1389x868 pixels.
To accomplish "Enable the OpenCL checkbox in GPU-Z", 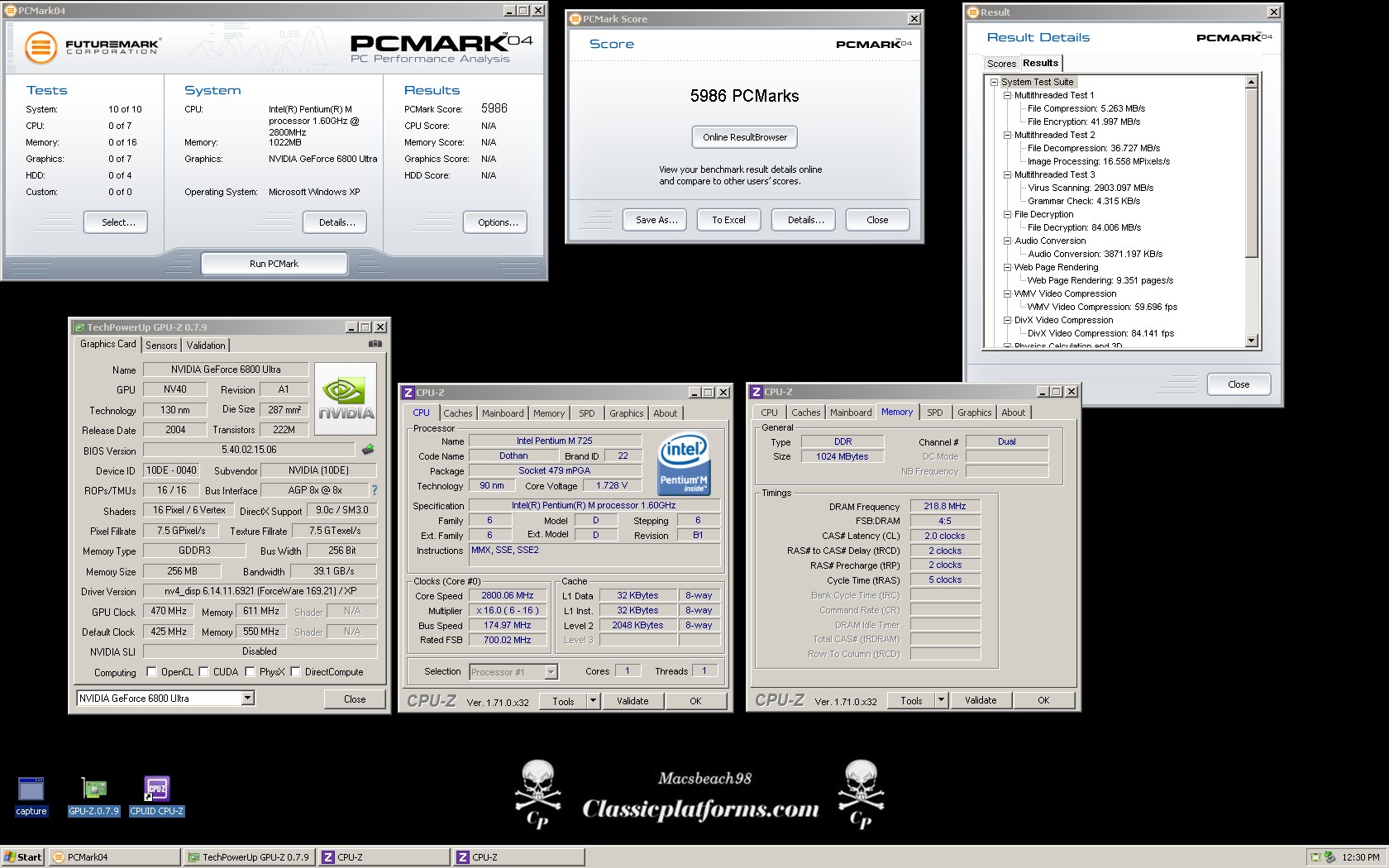I will click(x=151, y=672).
